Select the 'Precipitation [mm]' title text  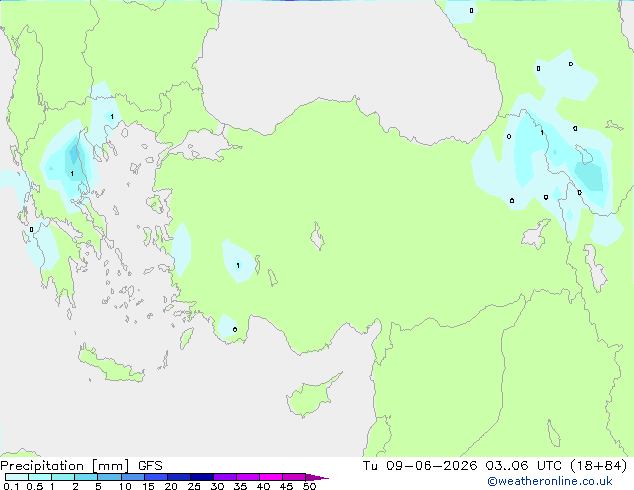pyautogui.click(x=65, y=466)
